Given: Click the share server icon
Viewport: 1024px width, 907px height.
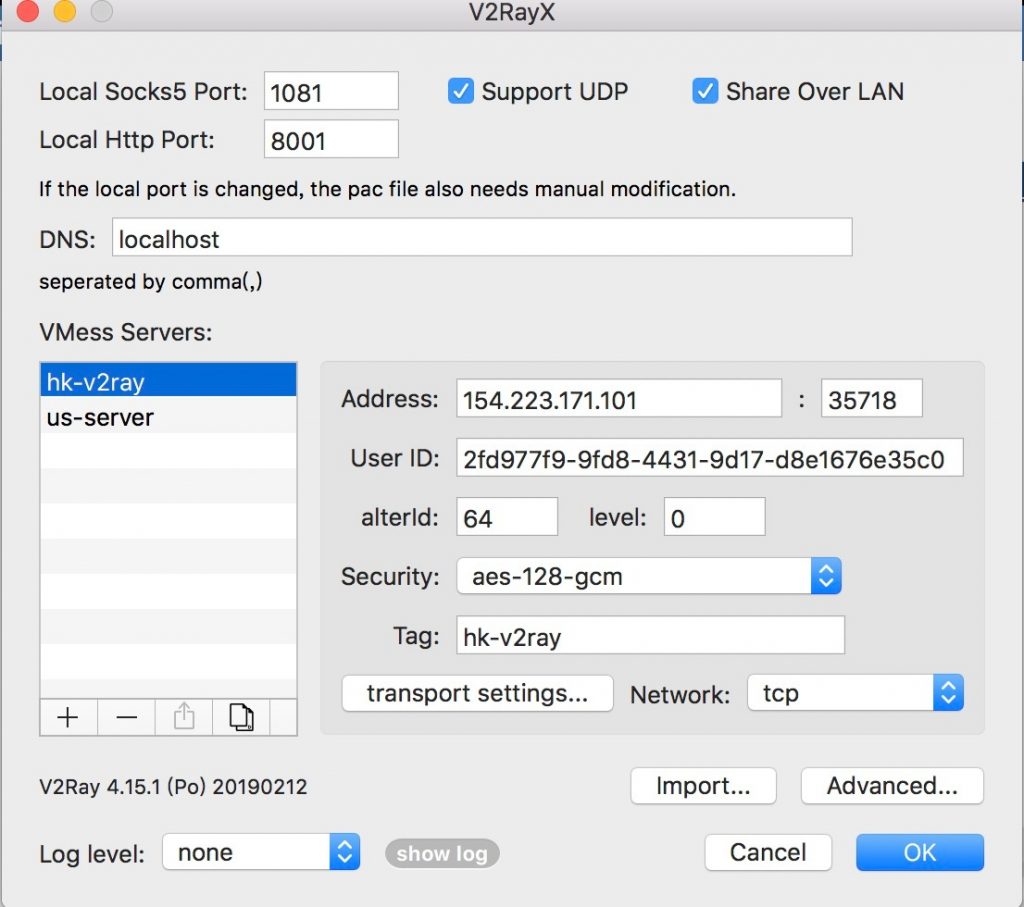Looking at the screenshot, I should click(184, 717).
